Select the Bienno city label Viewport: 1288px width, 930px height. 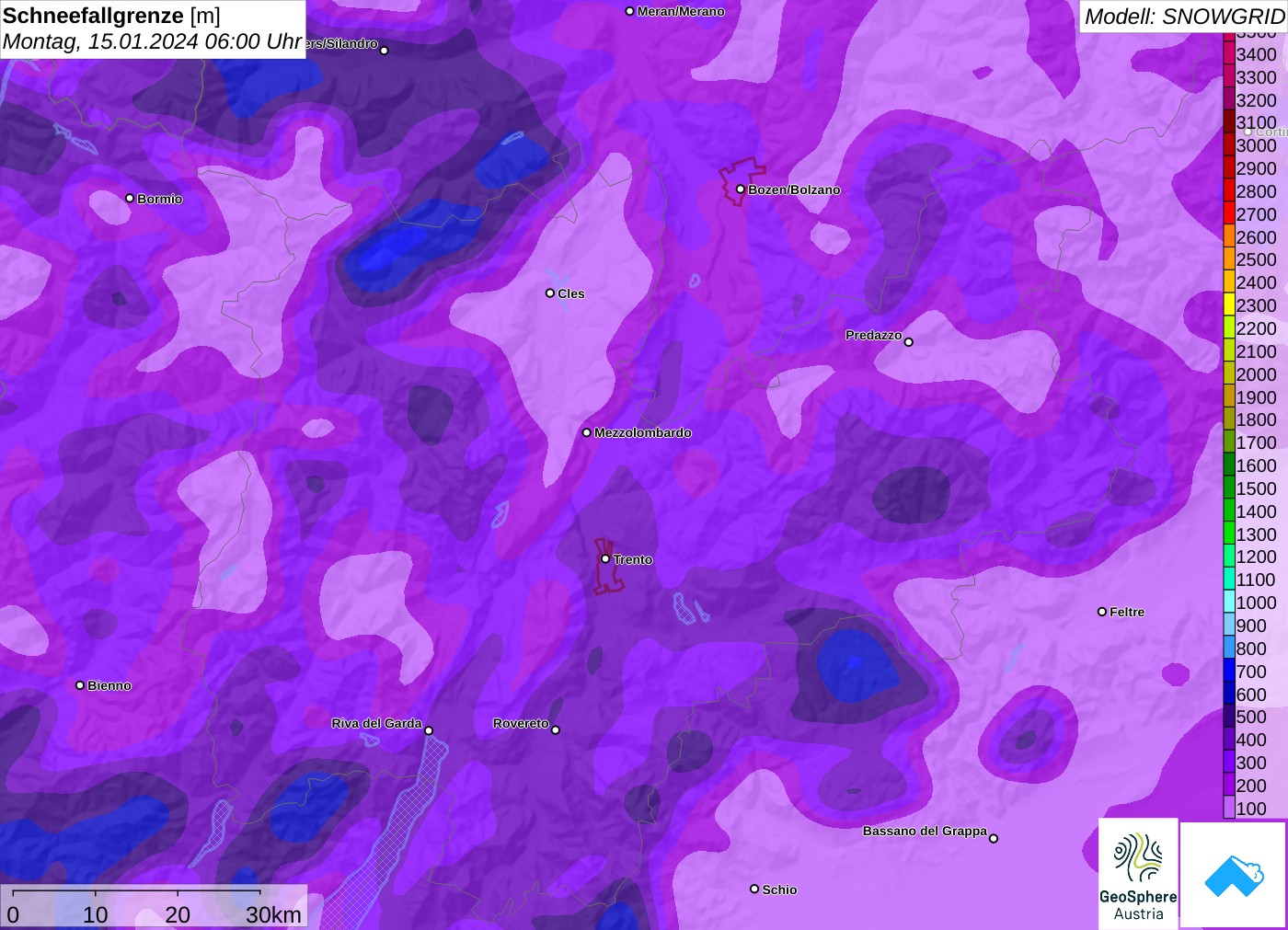(109, 685)
